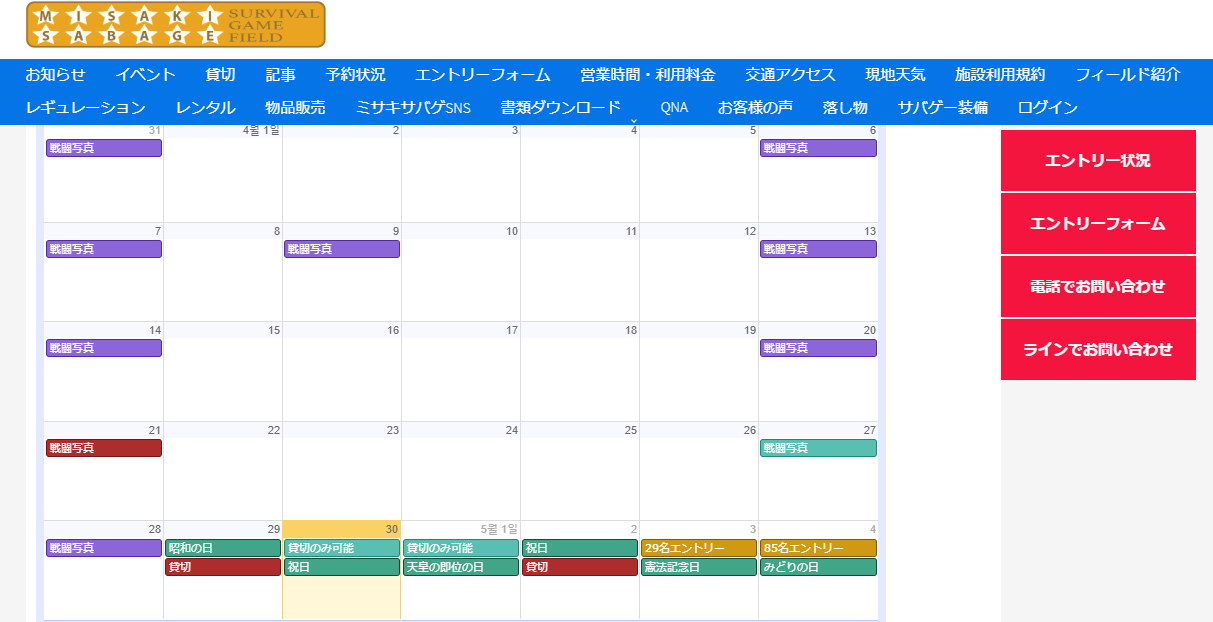The width and height of the screenshot is (1213, 622).
Task: Navigate to ミサキサバゲSNS
Action: coord(412,108)
